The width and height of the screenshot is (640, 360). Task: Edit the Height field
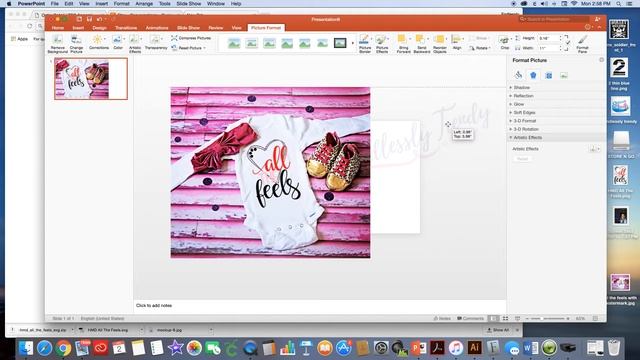click(x=549, y=38)
